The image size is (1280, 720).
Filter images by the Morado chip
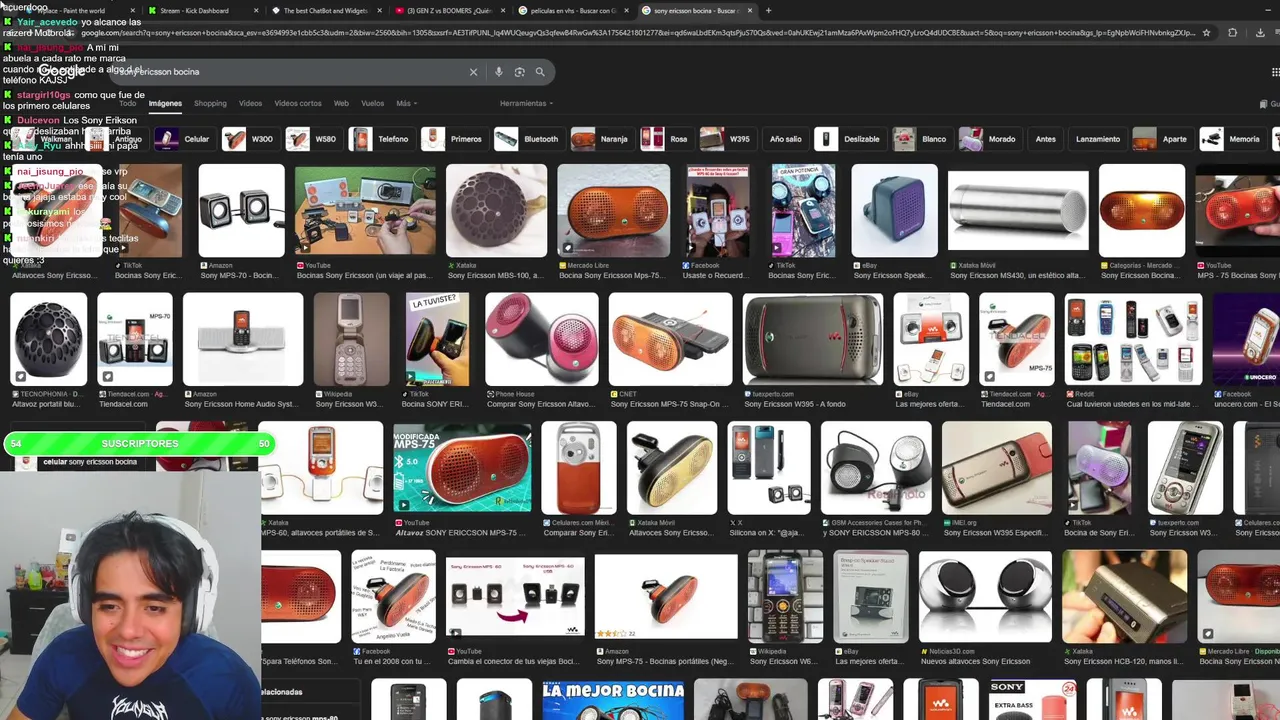[x=988, y=139]
